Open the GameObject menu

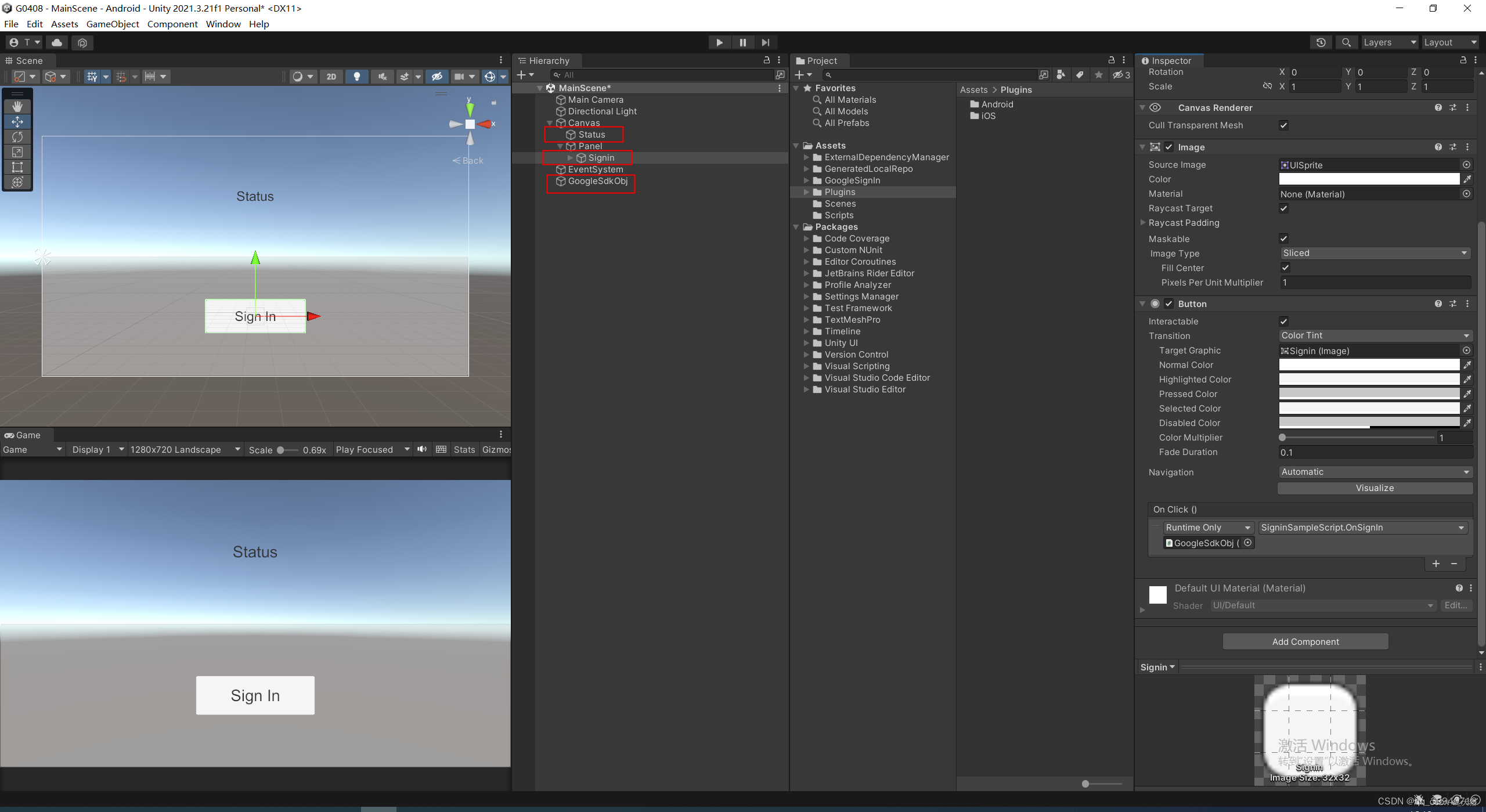point(113,24)
